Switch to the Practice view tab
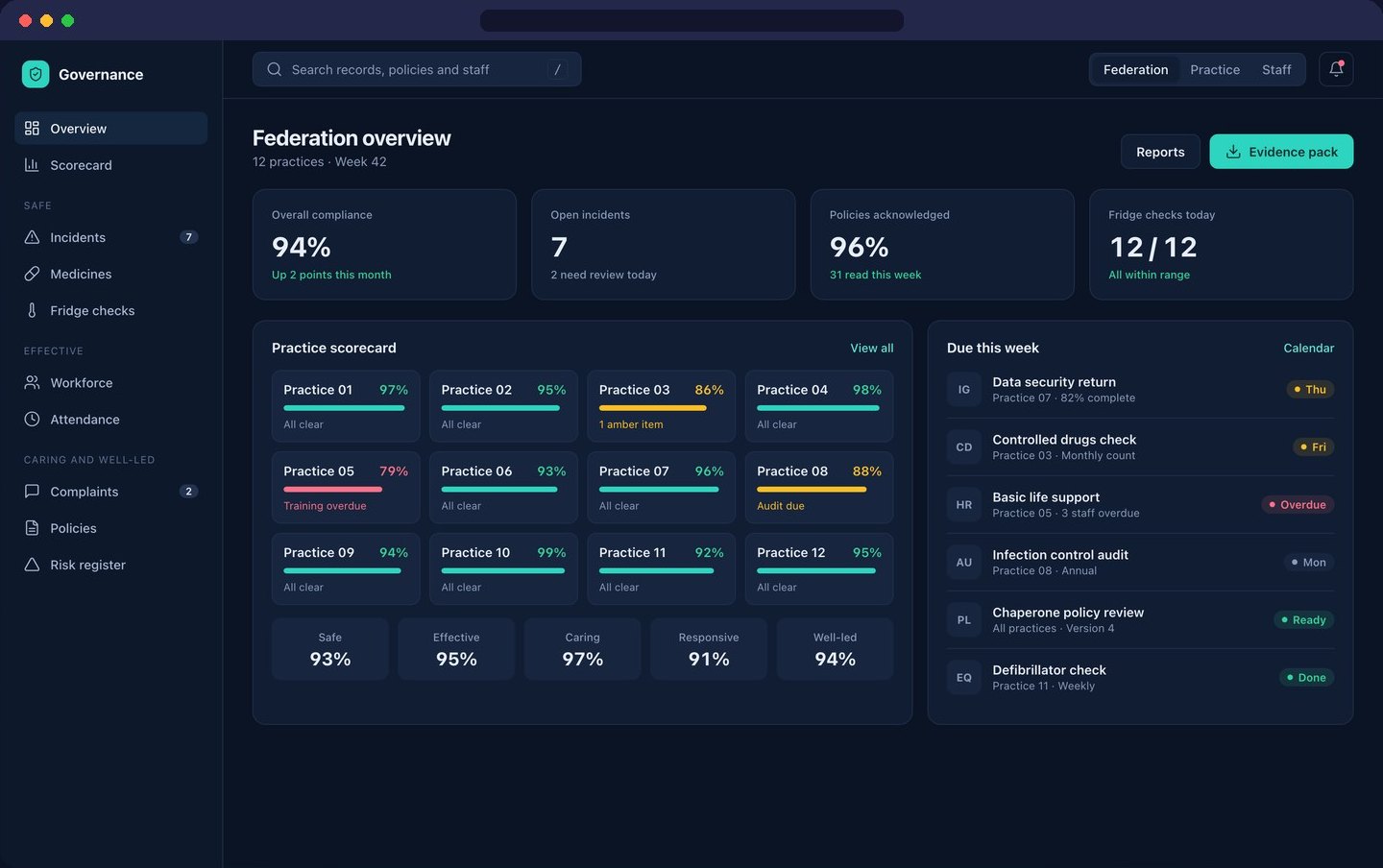1383x868 pixels. 1215,69
